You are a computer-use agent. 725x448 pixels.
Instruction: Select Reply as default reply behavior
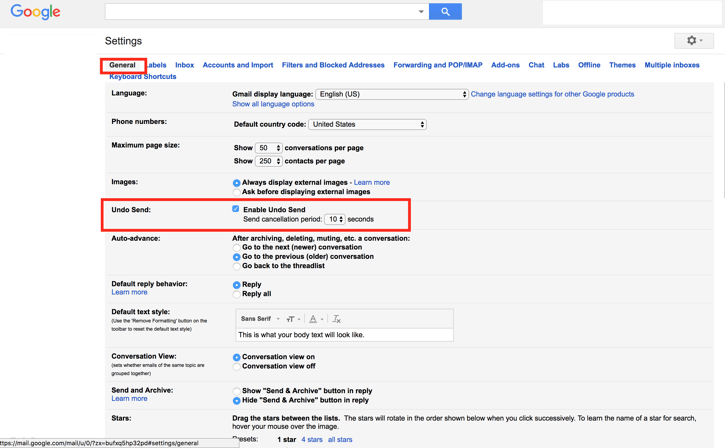point(236,285)
